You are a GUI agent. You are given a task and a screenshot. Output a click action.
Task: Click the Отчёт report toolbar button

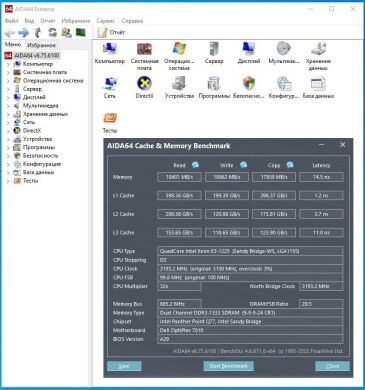click(111, 32)
